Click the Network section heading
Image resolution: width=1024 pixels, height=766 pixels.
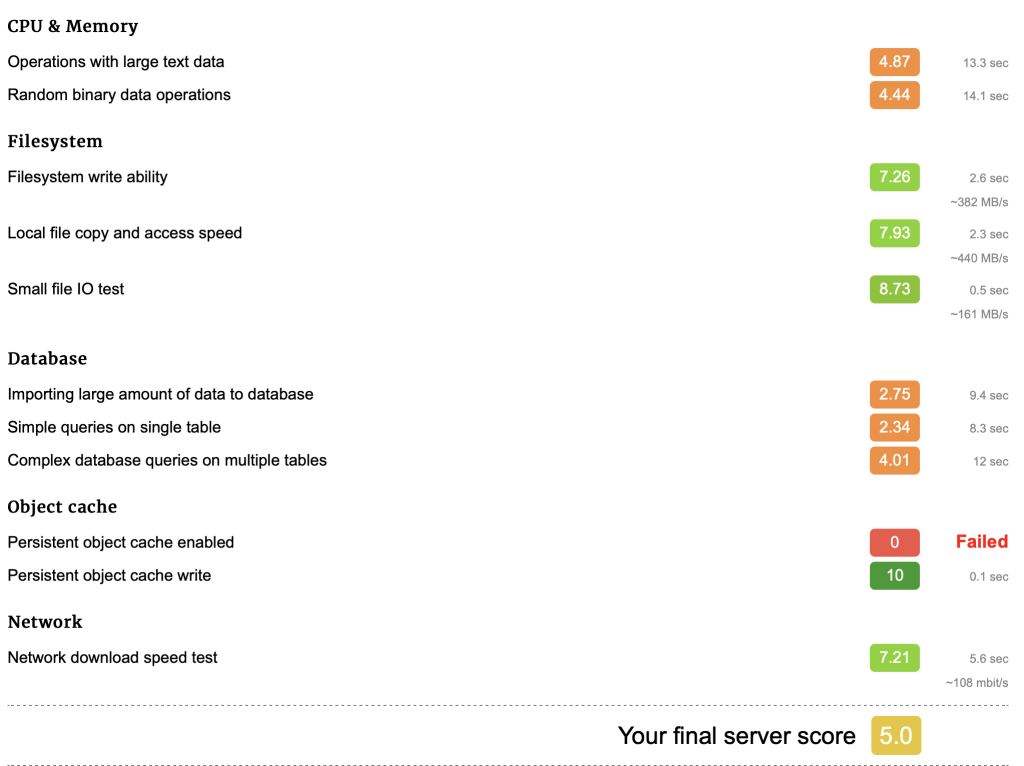pos(45,622)
